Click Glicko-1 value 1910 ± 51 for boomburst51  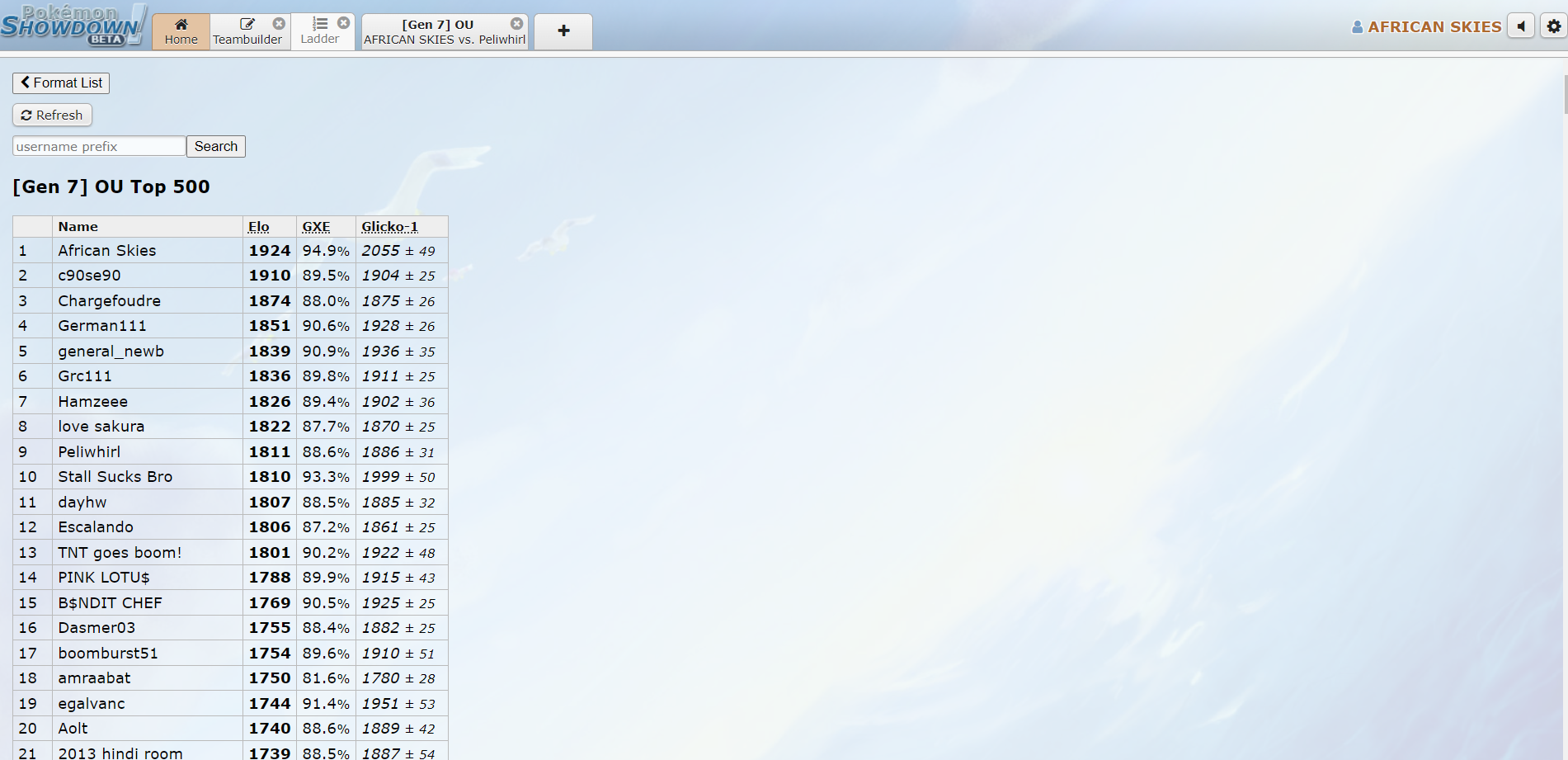(398, 654)
